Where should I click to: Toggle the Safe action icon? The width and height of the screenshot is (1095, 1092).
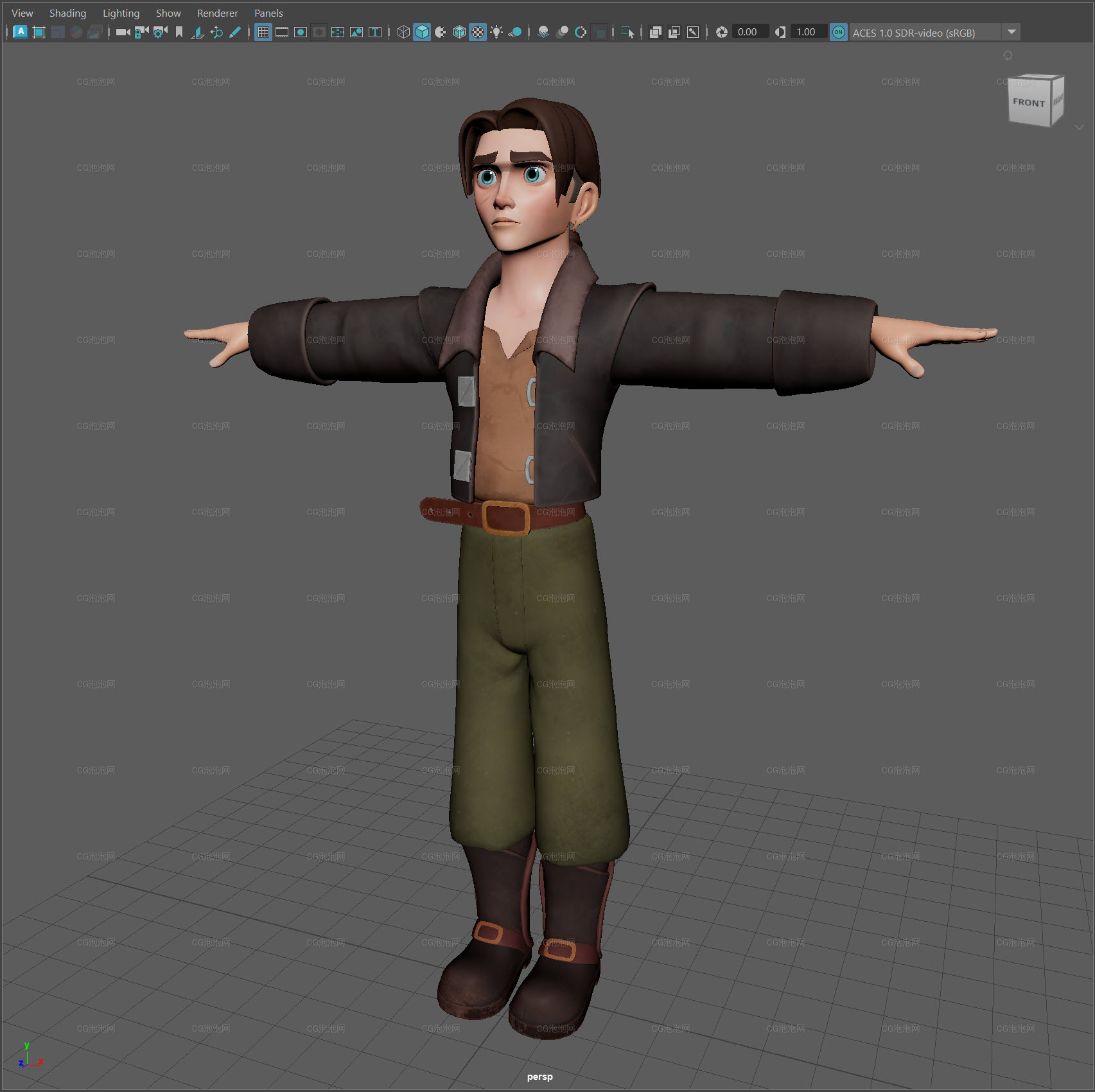pos(356,32)
